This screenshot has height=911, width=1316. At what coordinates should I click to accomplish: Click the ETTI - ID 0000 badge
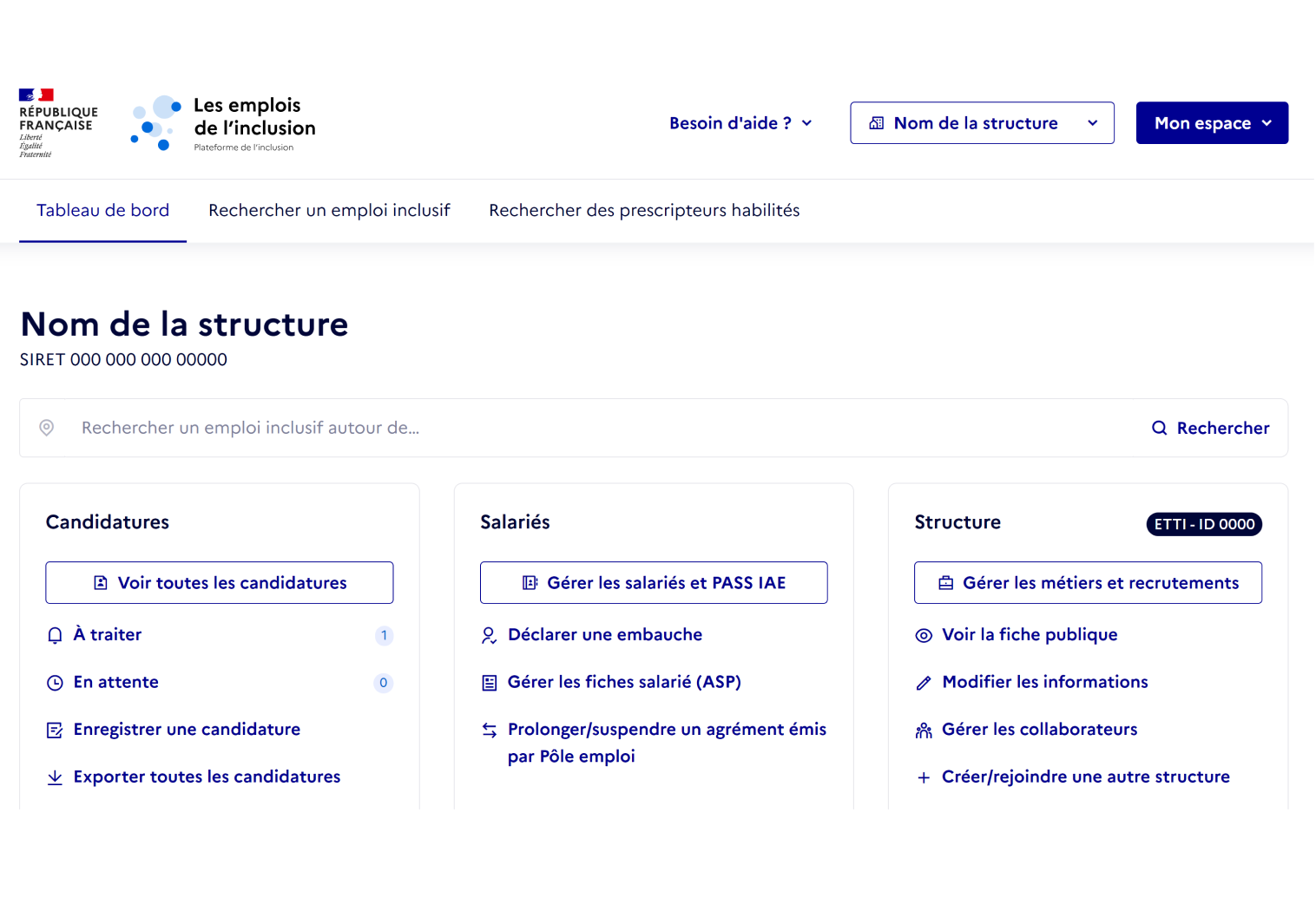1204,524
